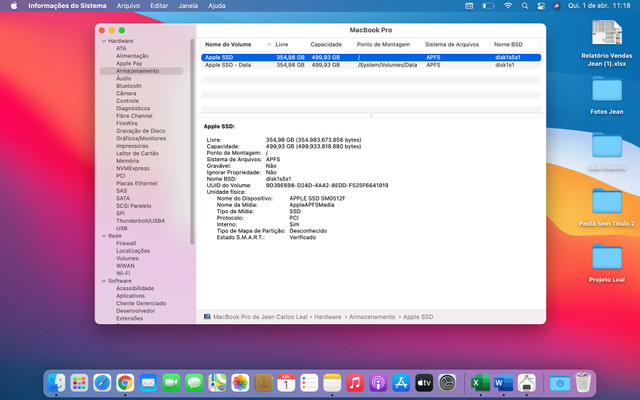Select Aplicativos under Software

tap(130, 296)
